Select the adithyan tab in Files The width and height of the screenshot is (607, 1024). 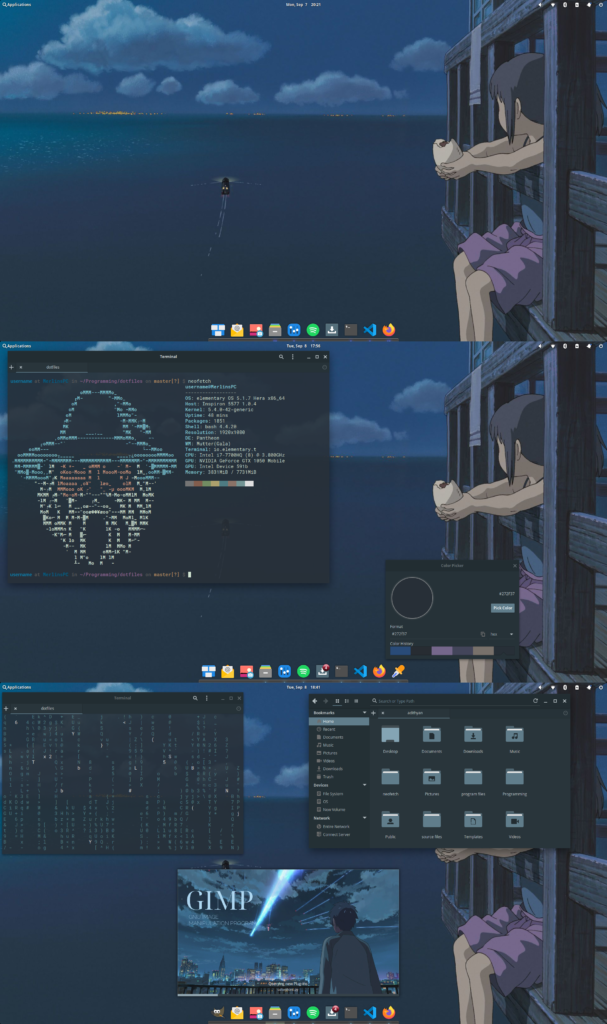415,712
